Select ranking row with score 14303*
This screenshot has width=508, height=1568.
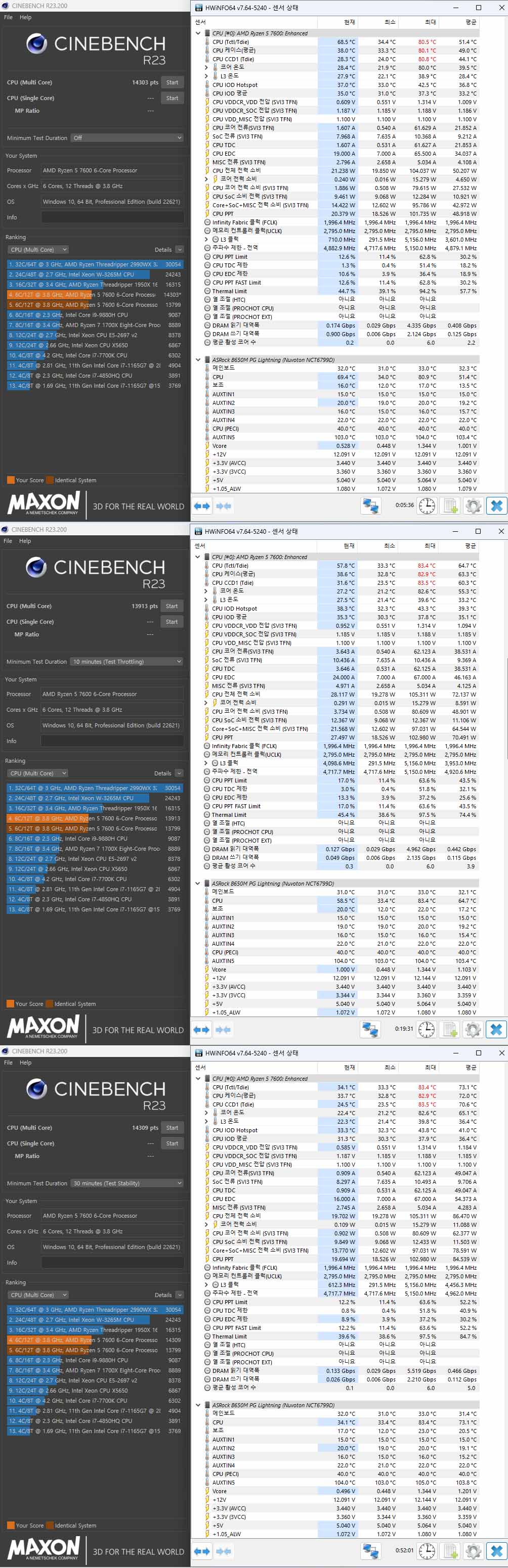point(95,295)
